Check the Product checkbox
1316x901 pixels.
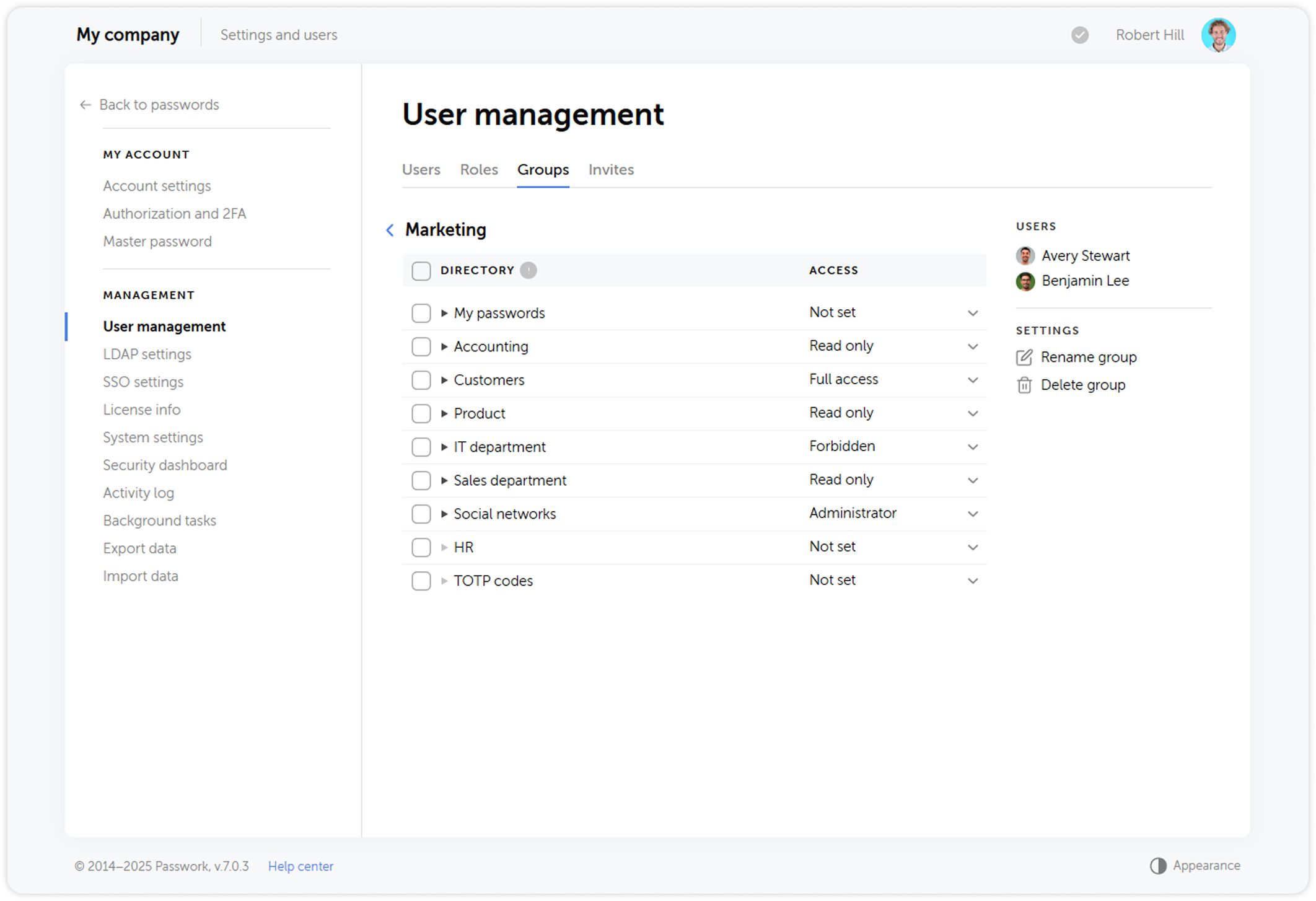(x=421, y=413)
